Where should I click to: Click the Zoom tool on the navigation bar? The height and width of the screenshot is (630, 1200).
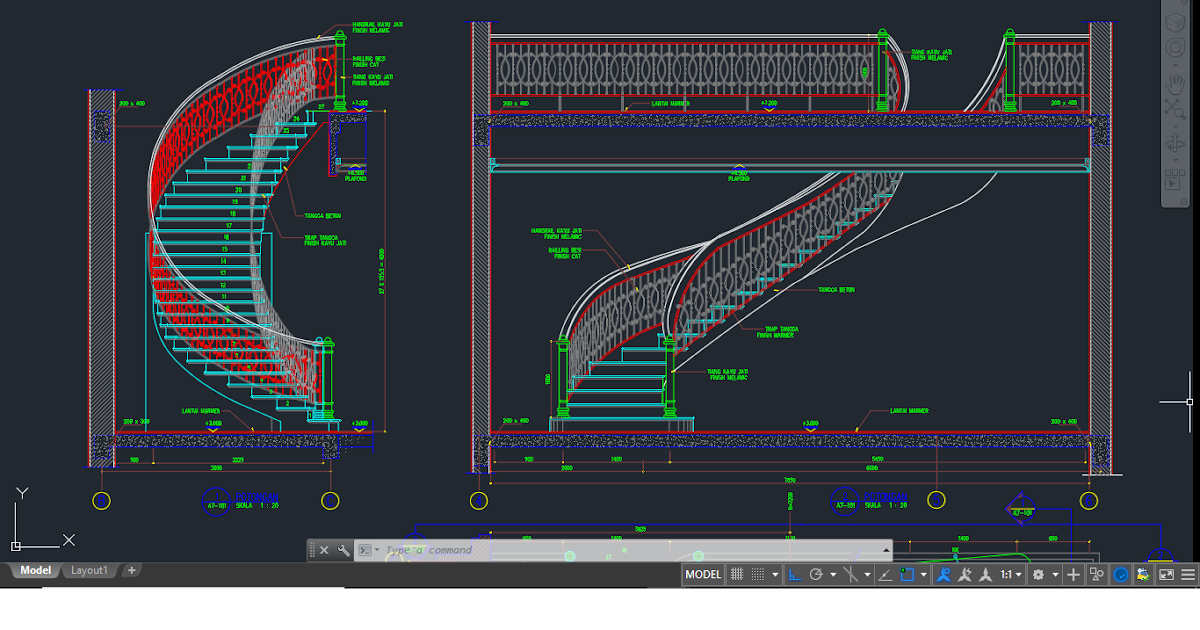point(1175,108)
